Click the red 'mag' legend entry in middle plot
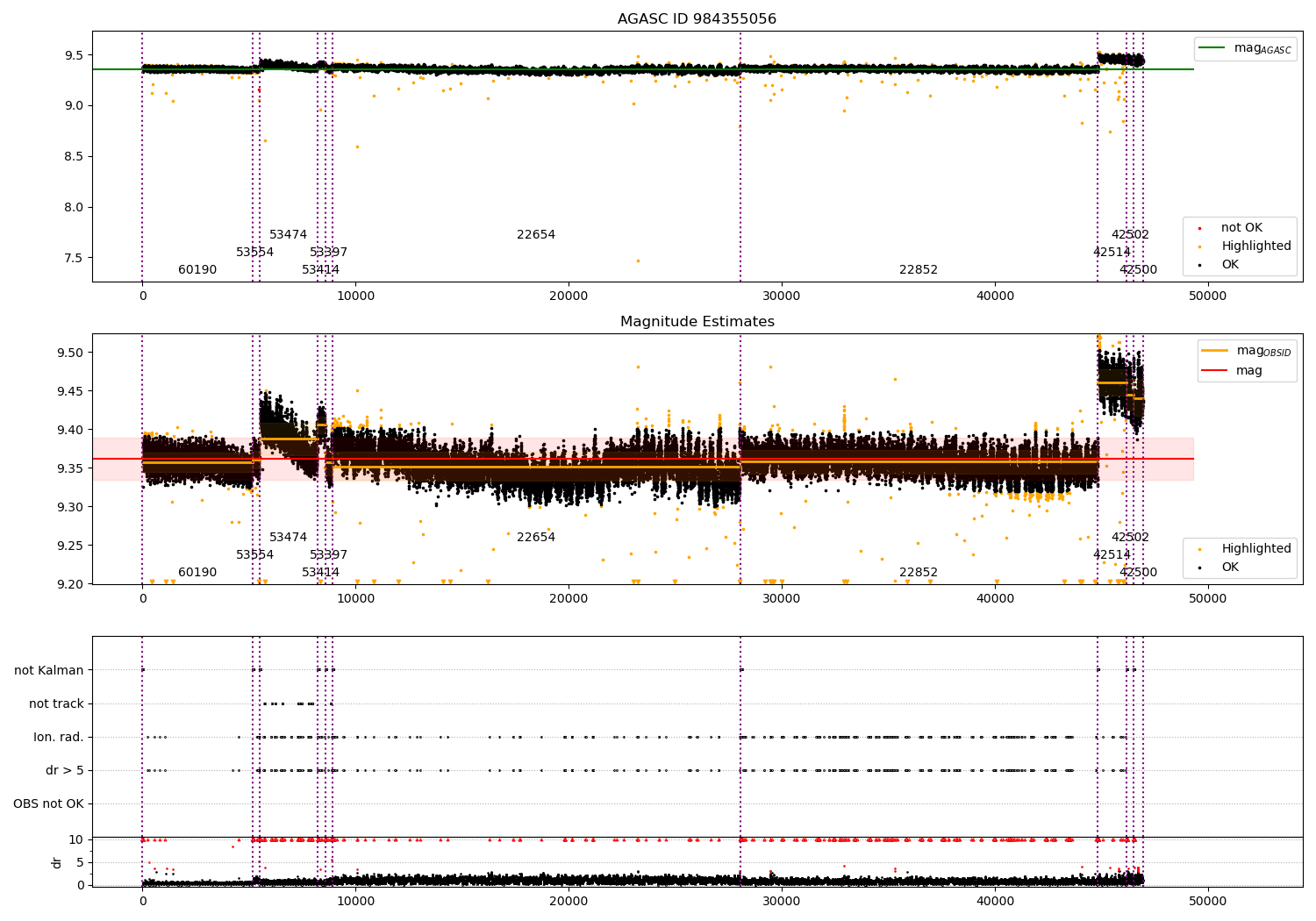The image size is (1316, 921). tap(1232, 371)
